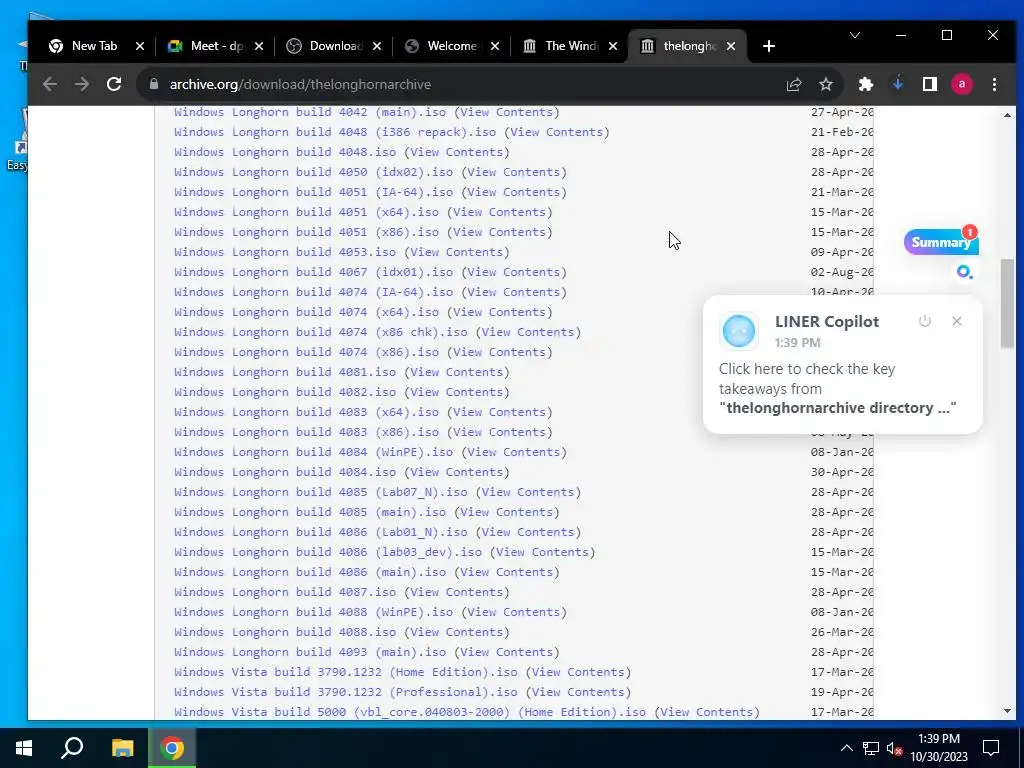Viewport: 1024px width, 768px height.
Task: Click the LINER Copilot avatar icon
Action: point(739,331)
